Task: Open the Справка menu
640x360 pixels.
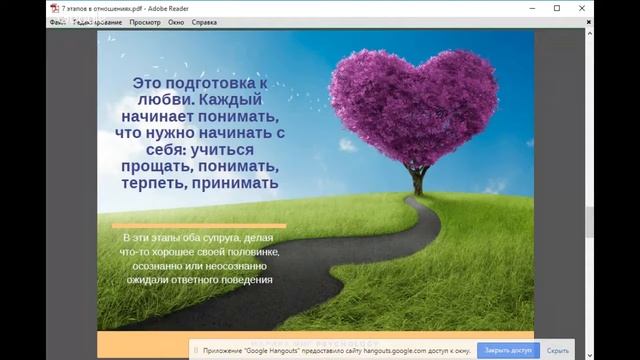Action: pyautogui.click(x=204, y=22)
